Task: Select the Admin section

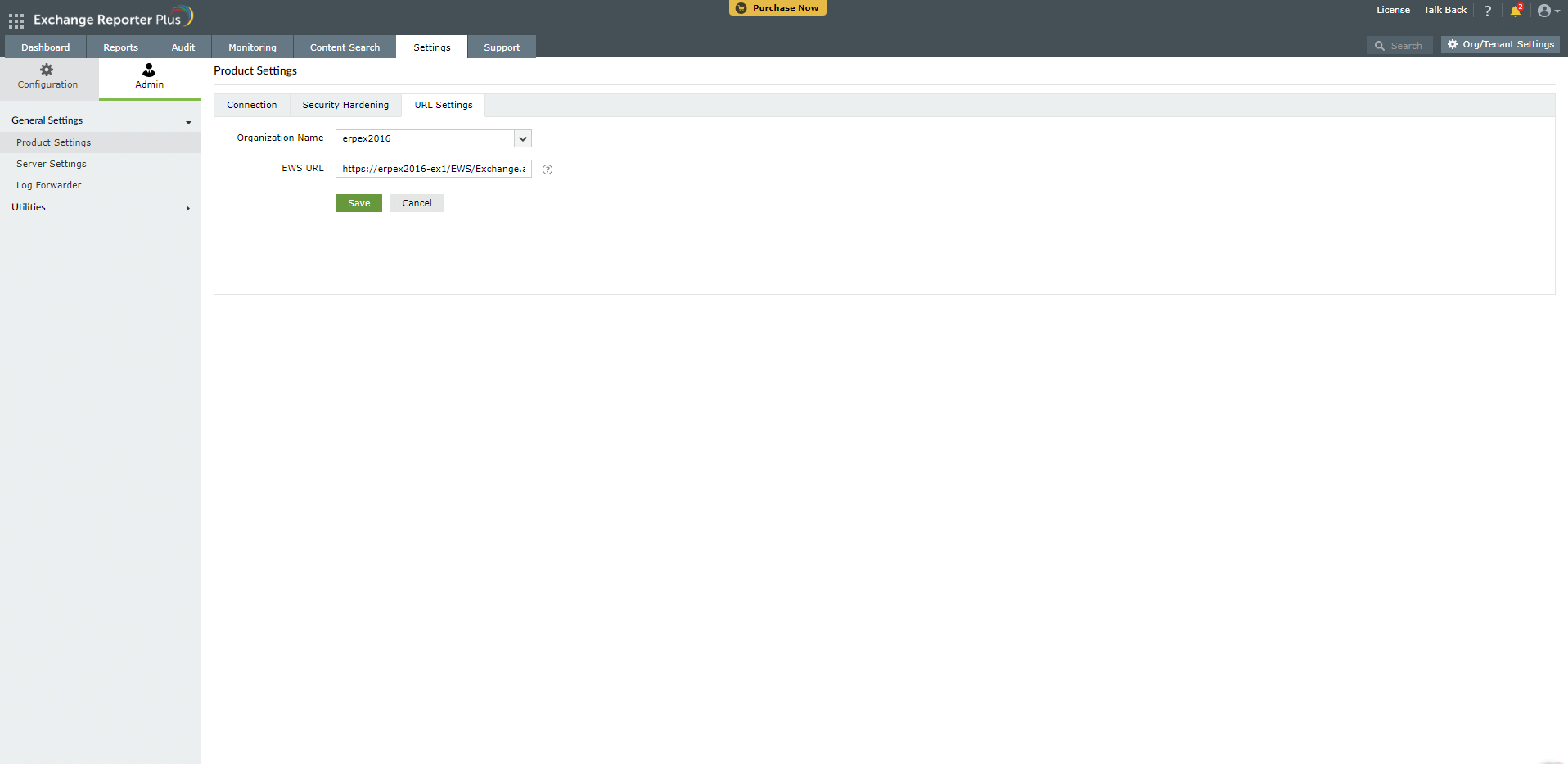Action: pyautogui.click(x=150, y=77)
